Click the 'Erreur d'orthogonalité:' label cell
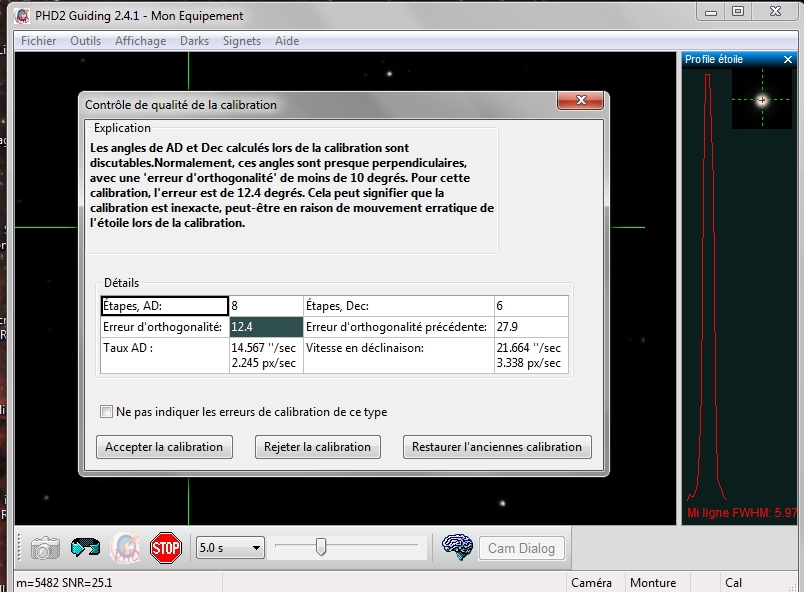This screenshot has width=804, height=592. coord(165,327)
